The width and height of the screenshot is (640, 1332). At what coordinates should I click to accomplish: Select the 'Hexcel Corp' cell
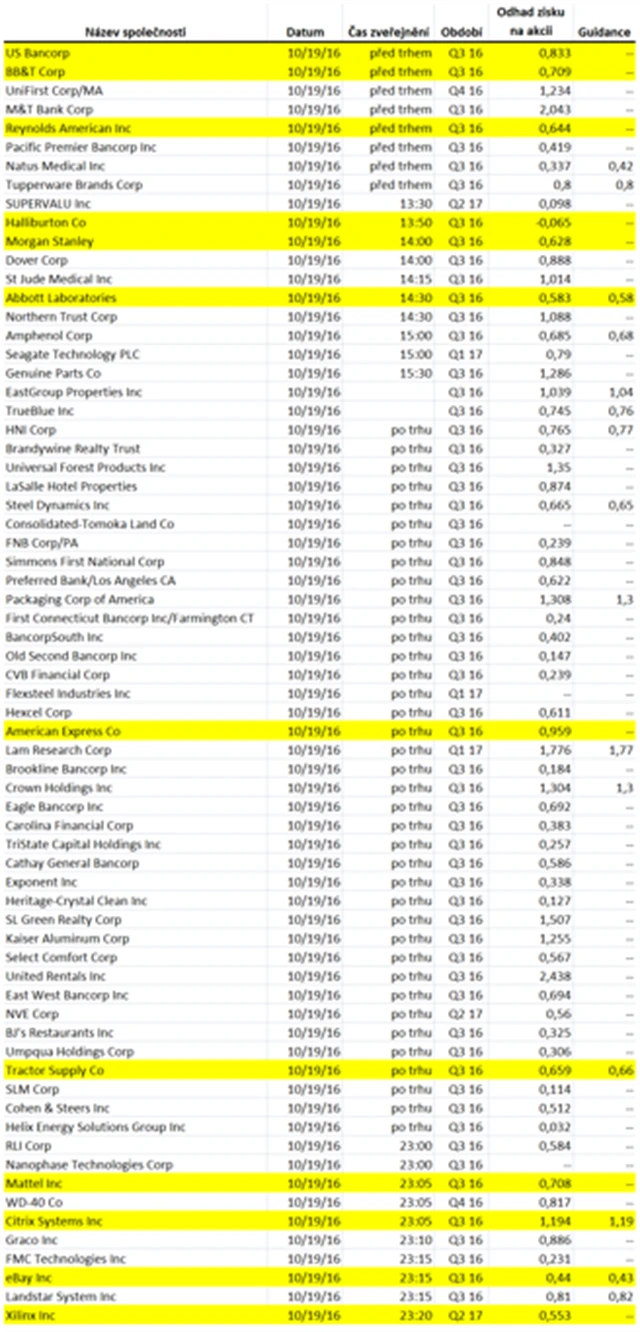(x=134, y=712)
